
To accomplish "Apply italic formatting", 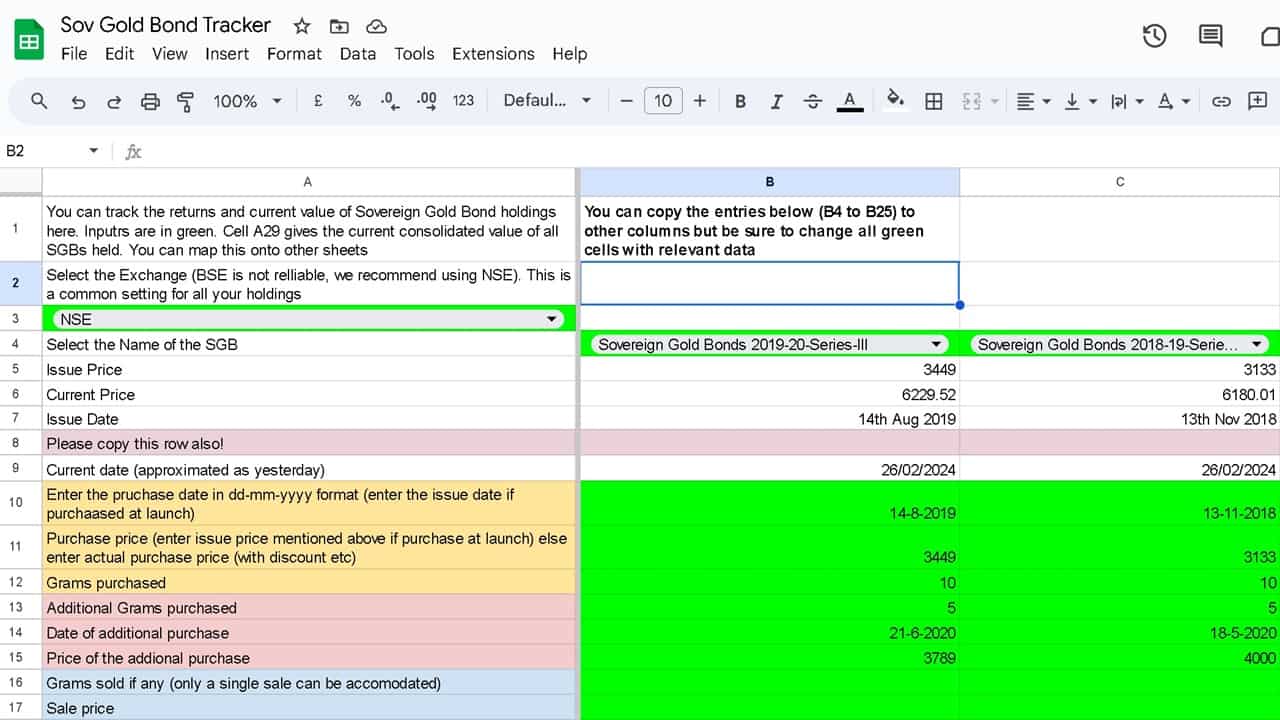I will [x=775, y=101].
